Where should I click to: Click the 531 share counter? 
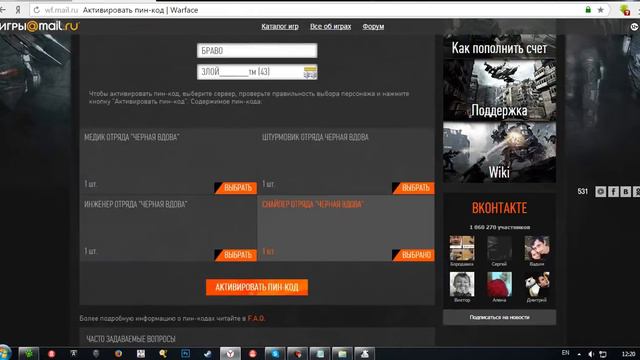point(582,191)
